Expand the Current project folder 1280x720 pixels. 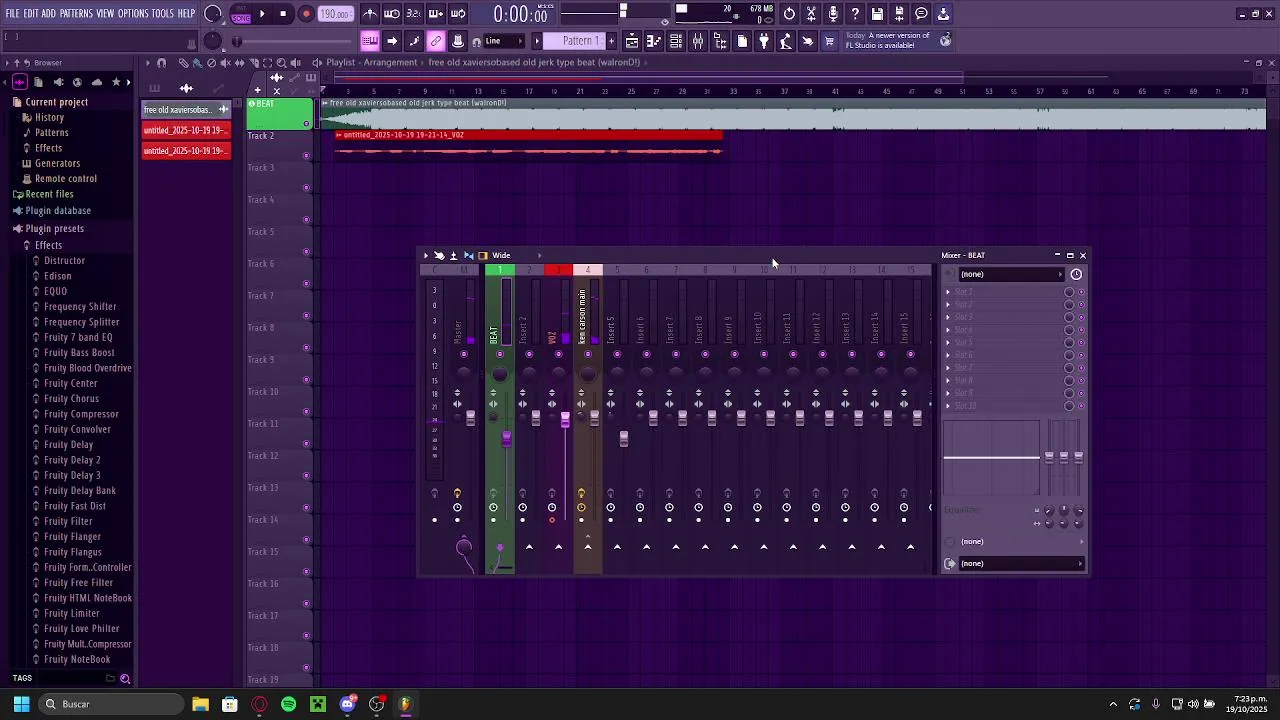coord(56,102)
